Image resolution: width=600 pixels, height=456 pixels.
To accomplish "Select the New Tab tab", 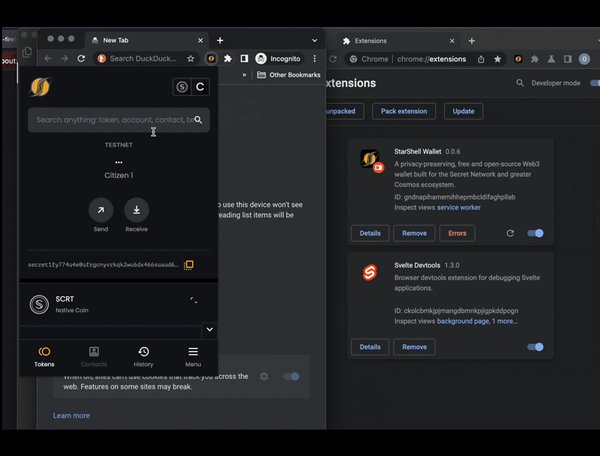I will (x=147, y=40).
